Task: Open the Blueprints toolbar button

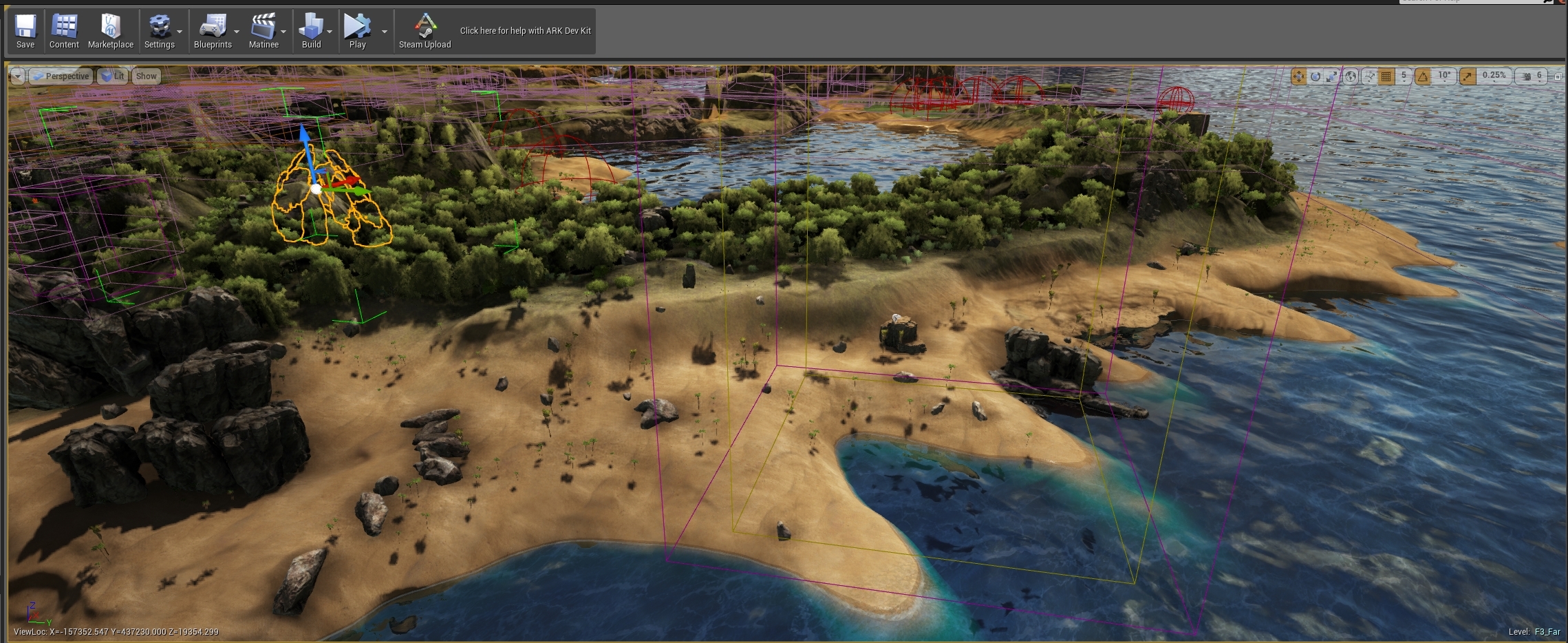Action: 213,31
